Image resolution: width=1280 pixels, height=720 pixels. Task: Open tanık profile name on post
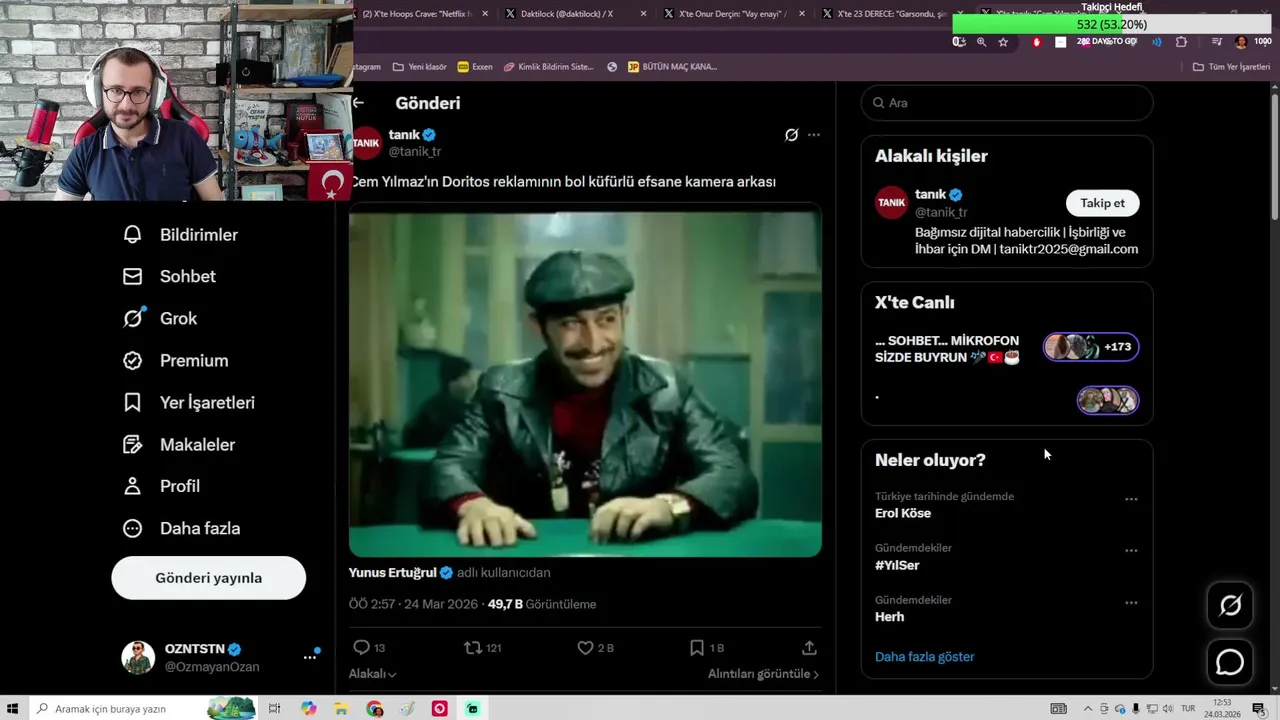[x=404, y=134]
